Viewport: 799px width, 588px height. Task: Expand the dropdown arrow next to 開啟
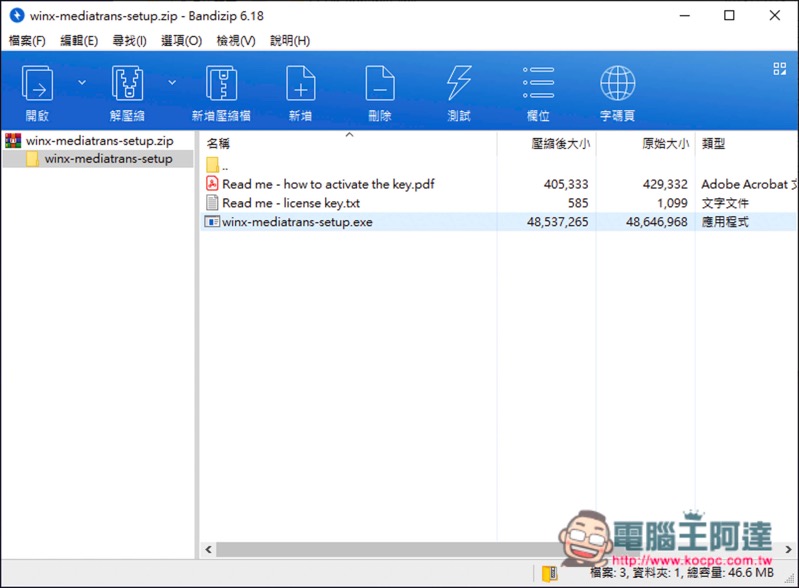[x=82, y=83]
